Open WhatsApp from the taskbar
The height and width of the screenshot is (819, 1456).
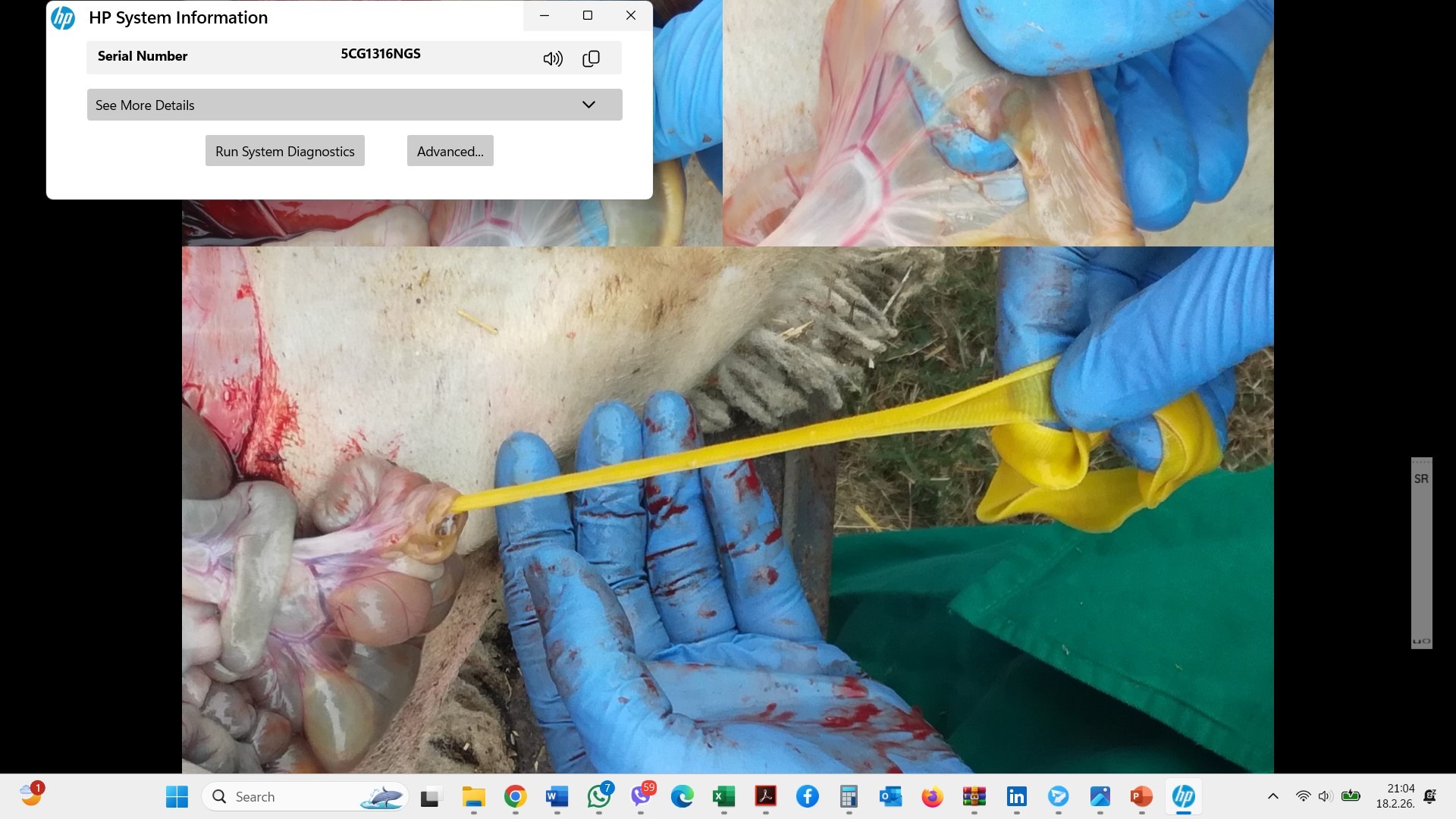pos(598,796)
